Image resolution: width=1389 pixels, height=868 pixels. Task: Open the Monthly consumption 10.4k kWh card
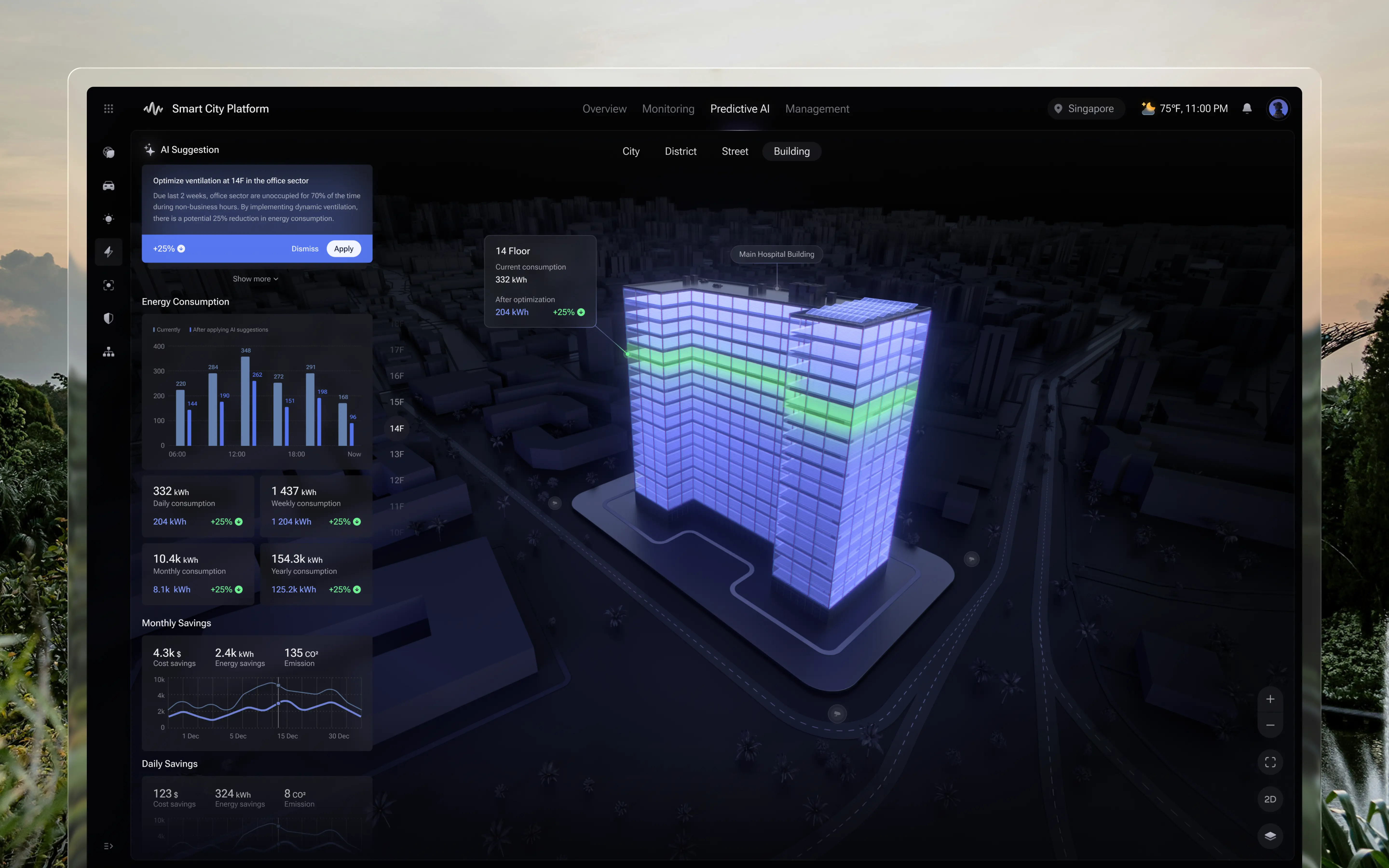(198, 574)
